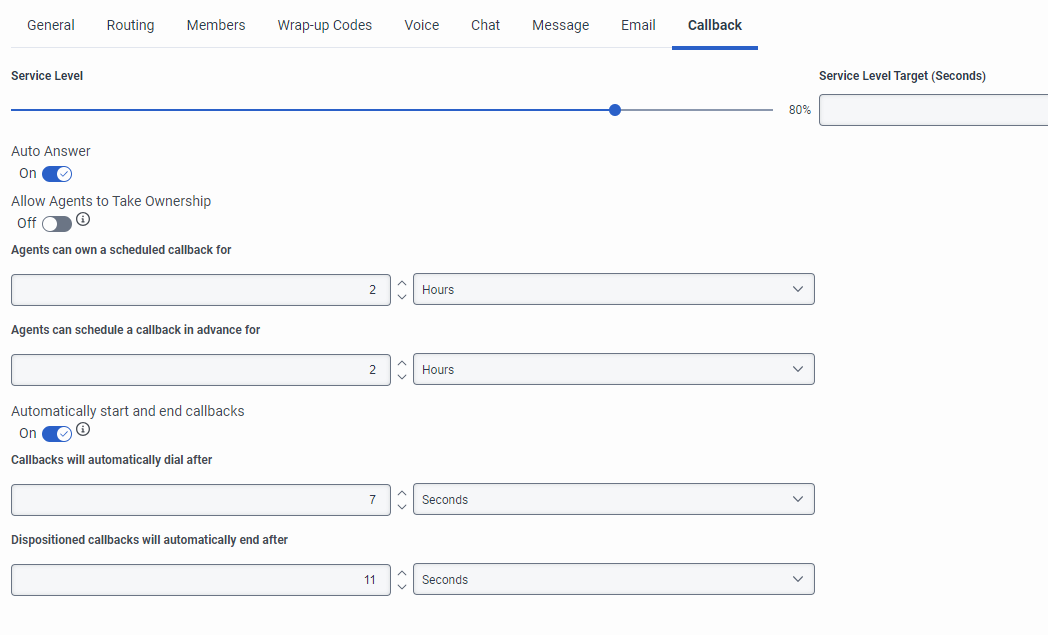Open the automatic dial Seconds unit dropdown
Screen dimensions: 1048x635
click(613, 500)
